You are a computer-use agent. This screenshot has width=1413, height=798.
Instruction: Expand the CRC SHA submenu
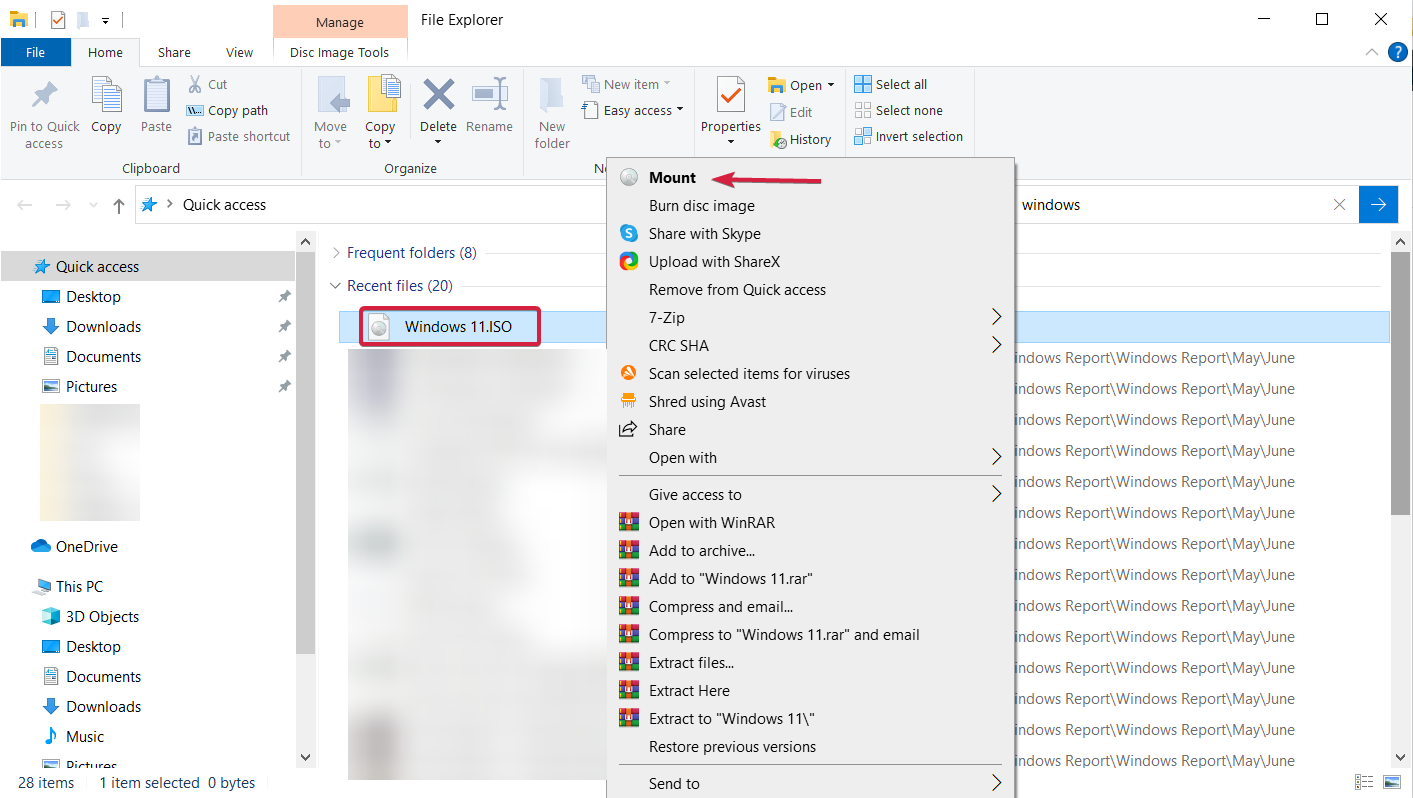(810, 346)
